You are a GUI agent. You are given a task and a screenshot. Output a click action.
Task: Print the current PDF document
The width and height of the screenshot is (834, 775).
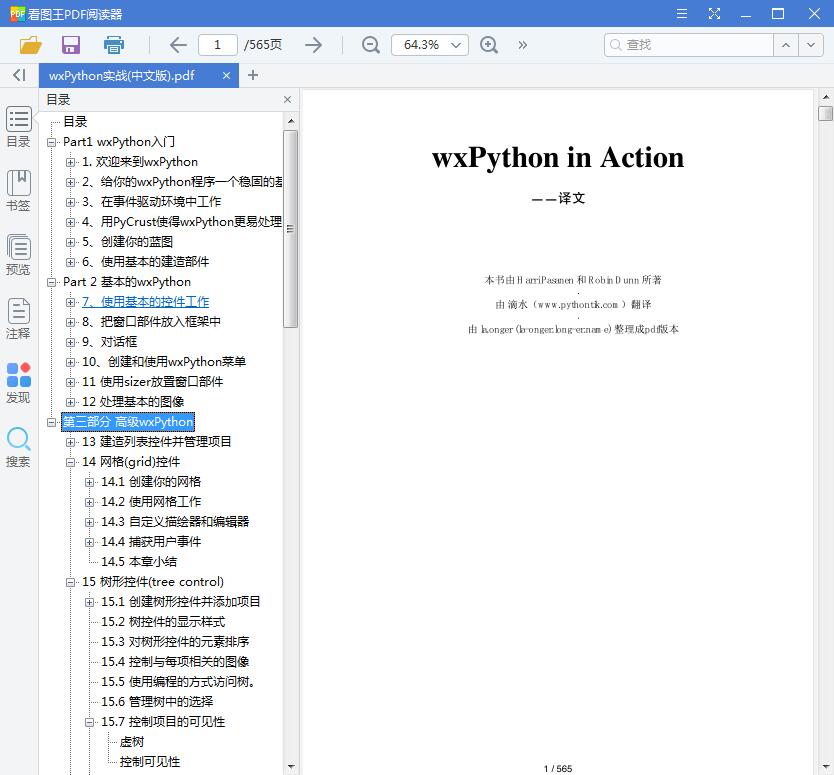point(114,45)
